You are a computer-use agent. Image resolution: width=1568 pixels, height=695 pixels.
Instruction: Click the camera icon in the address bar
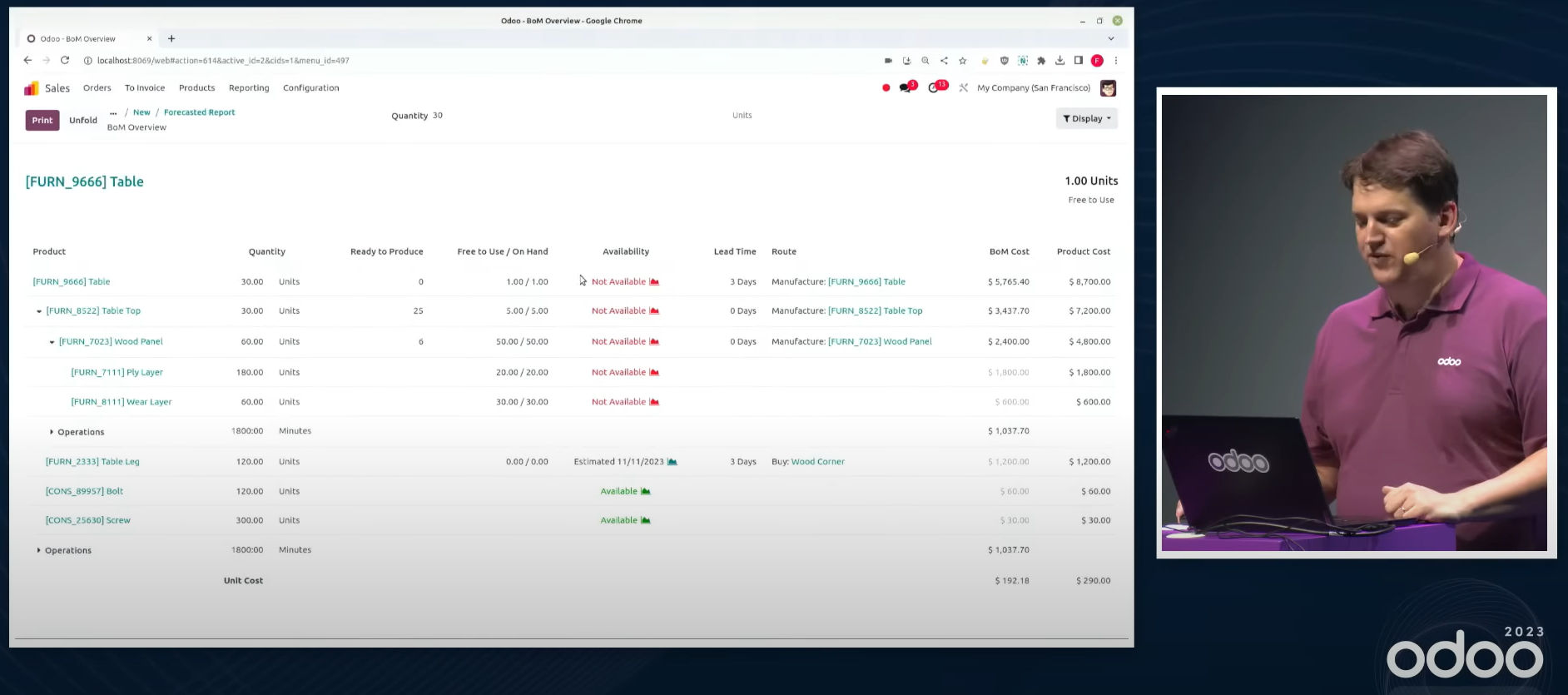click(888, 61)
